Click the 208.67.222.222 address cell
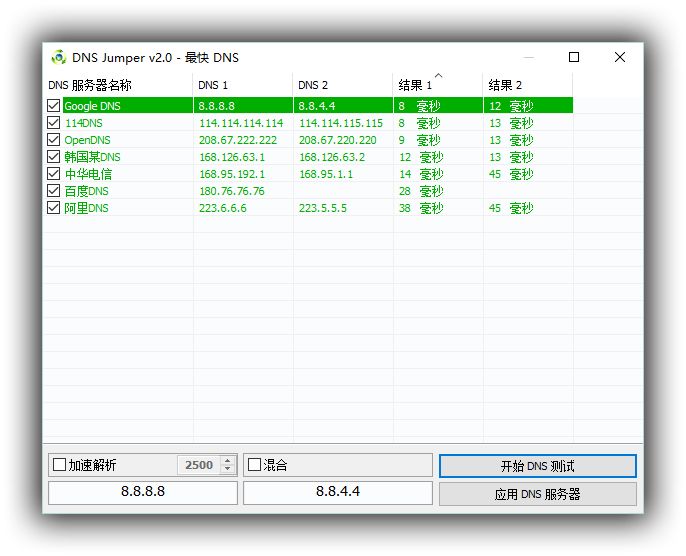The width and height of the screenshot is (686, 556). coord(238,140)
